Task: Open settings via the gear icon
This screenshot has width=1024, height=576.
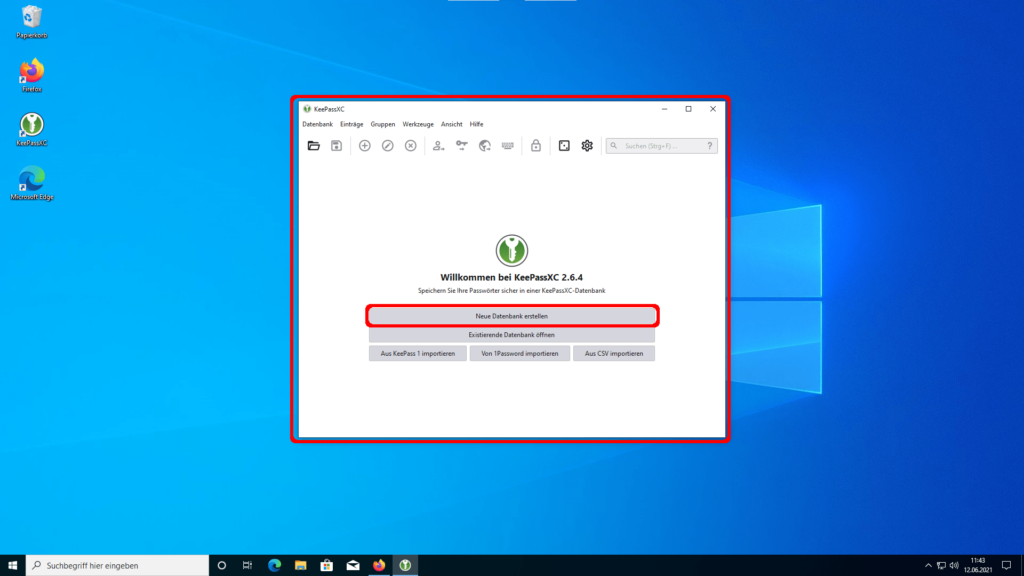Action: [587, 146]
